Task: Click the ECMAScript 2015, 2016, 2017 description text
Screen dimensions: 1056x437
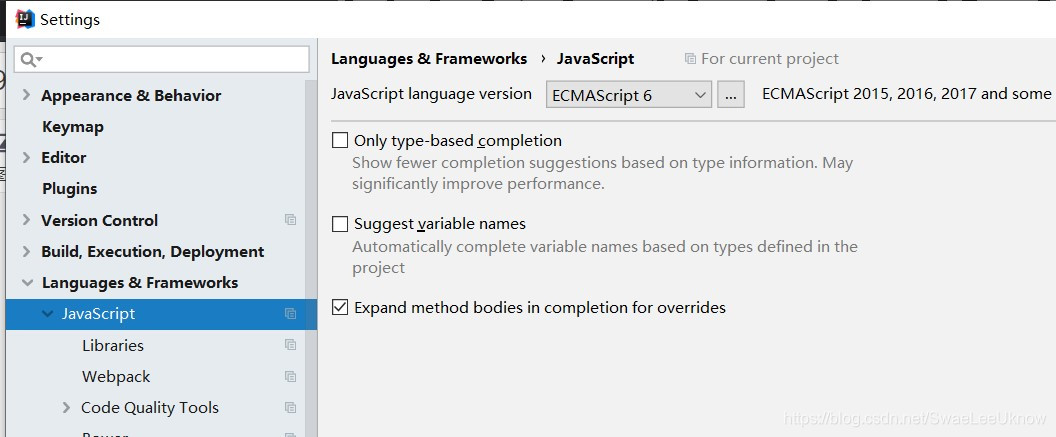Action: pyautogui.click(x=906, y=94)
